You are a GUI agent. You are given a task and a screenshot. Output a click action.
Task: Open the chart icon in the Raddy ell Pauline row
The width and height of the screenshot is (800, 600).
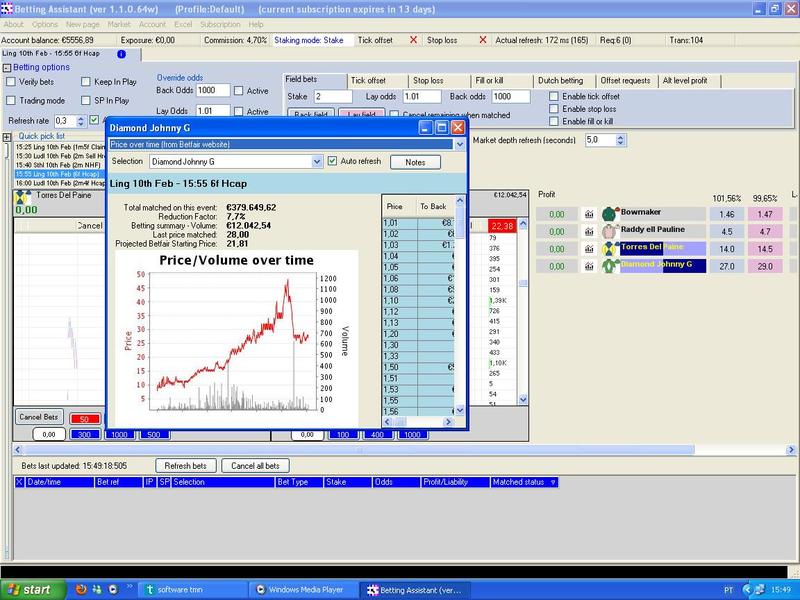[x=589, y=232]
